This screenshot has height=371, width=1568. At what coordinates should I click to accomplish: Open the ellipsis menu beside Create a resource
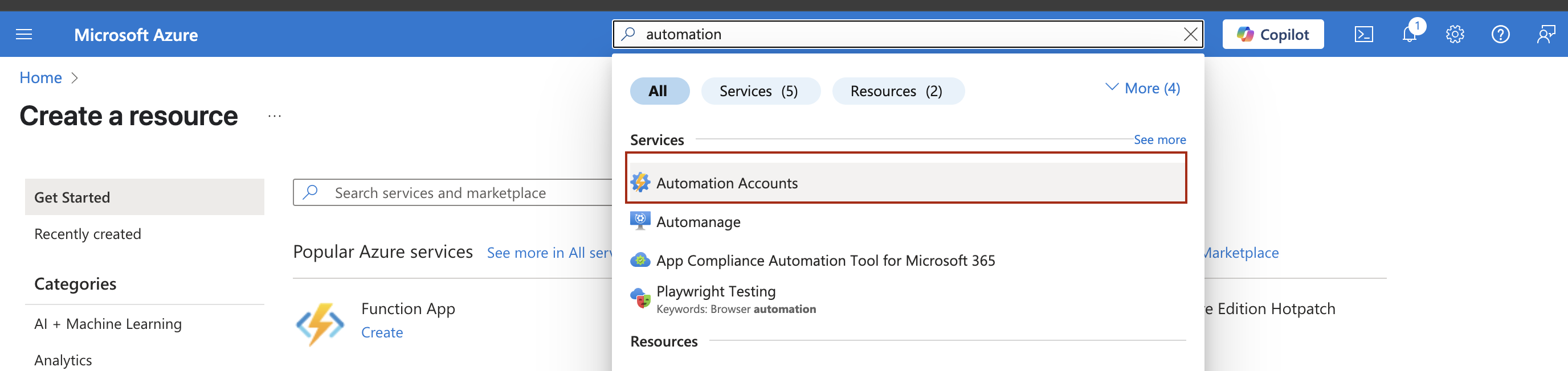coord(275,116)
